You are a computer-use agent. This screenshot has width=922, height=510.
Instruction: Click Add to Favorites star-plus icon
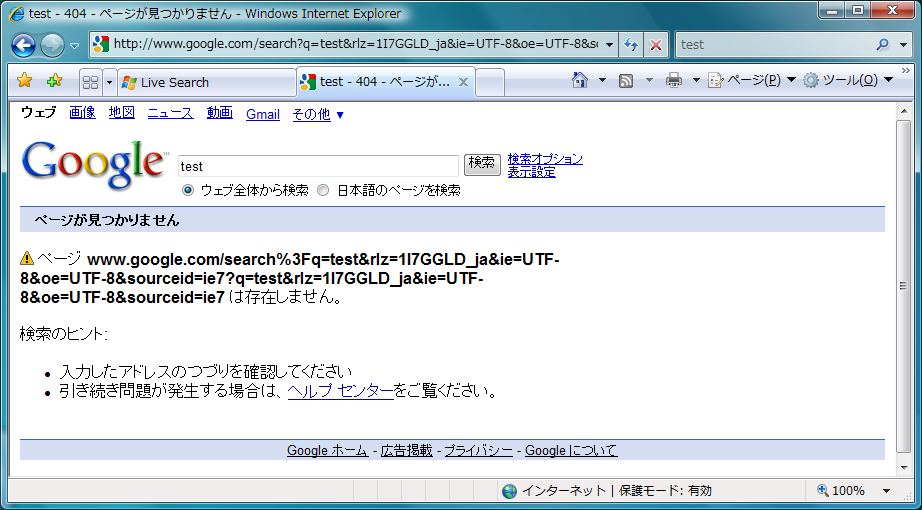click(x=55, y=81)
